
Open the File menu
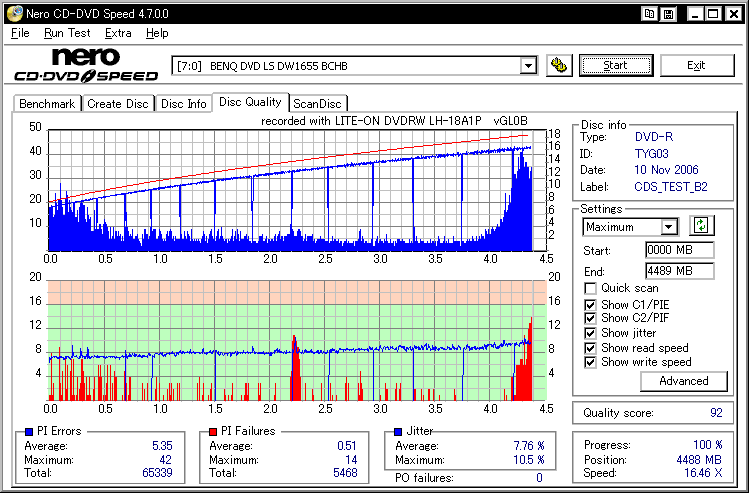[20, 33]
